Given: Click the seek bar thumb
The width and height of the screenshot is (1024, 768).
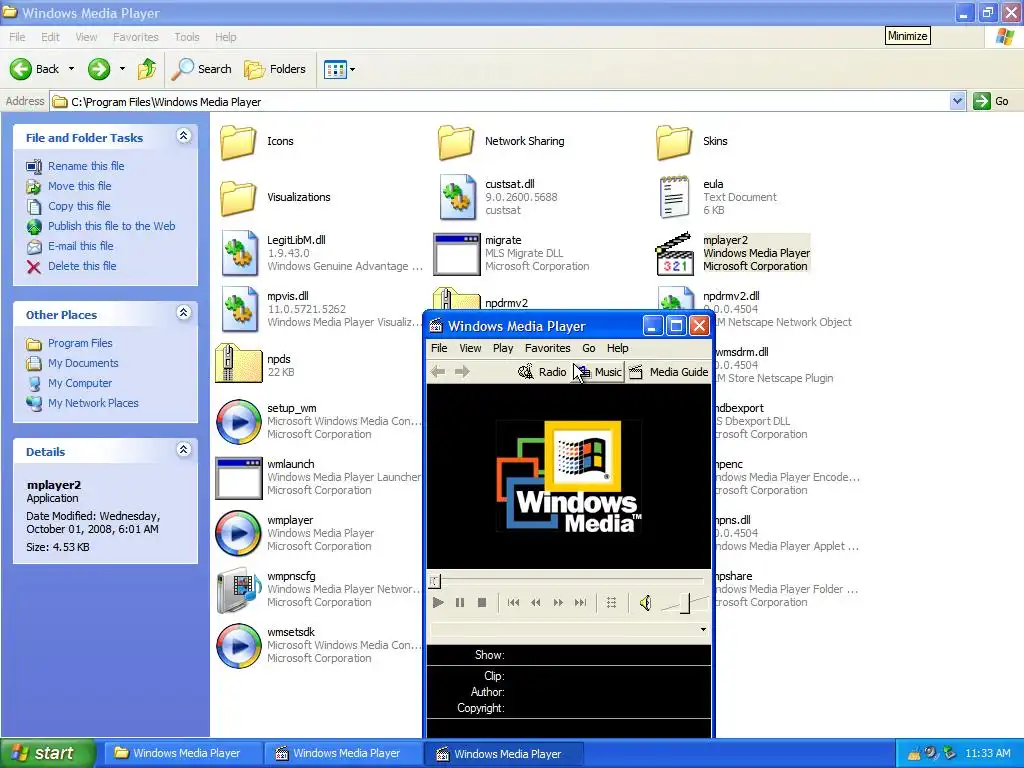Looking at the screenshot, I should click(435, 581).
